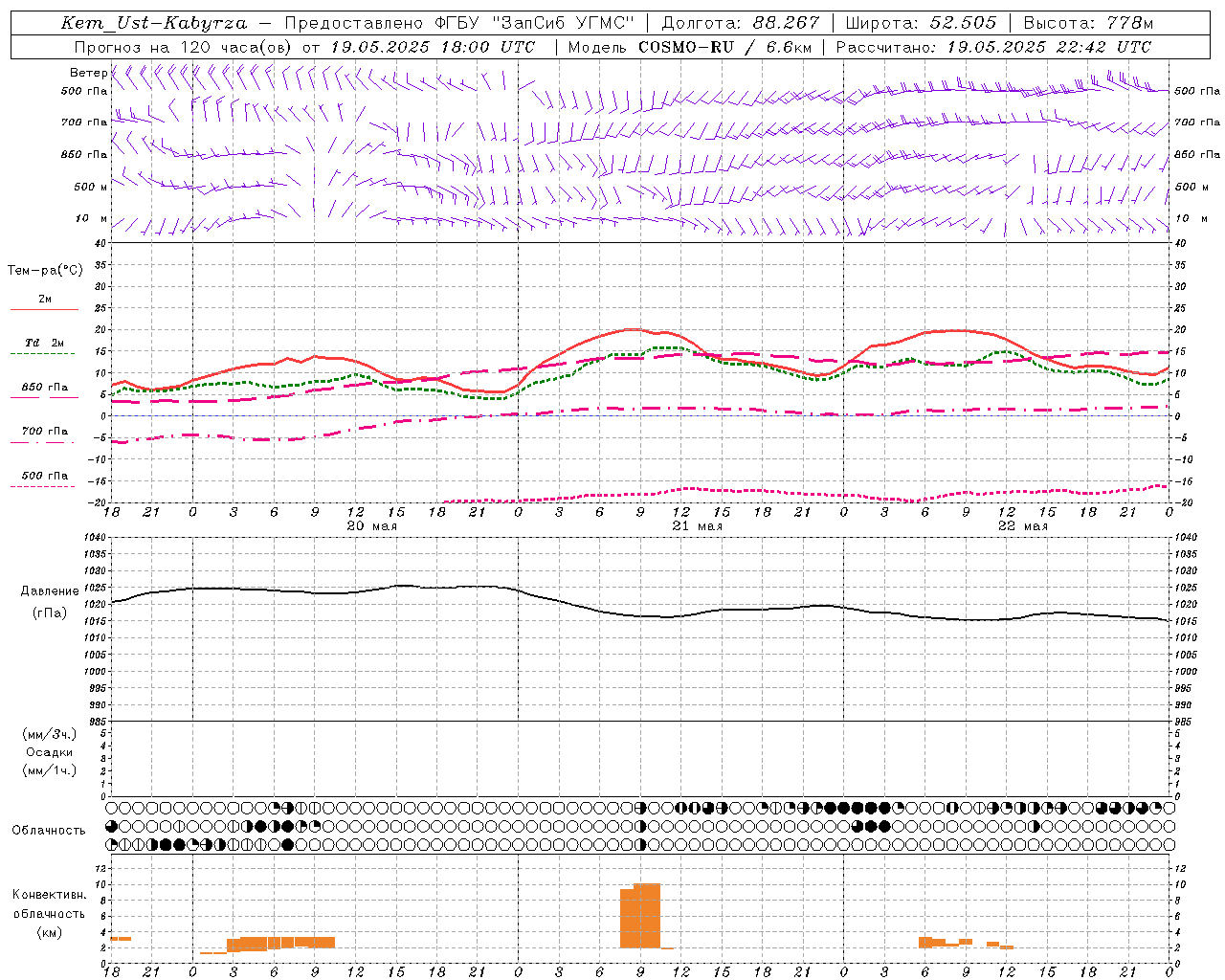
Task: Click the Высота: 778м elevation value
Action: tap(1087, 23)
